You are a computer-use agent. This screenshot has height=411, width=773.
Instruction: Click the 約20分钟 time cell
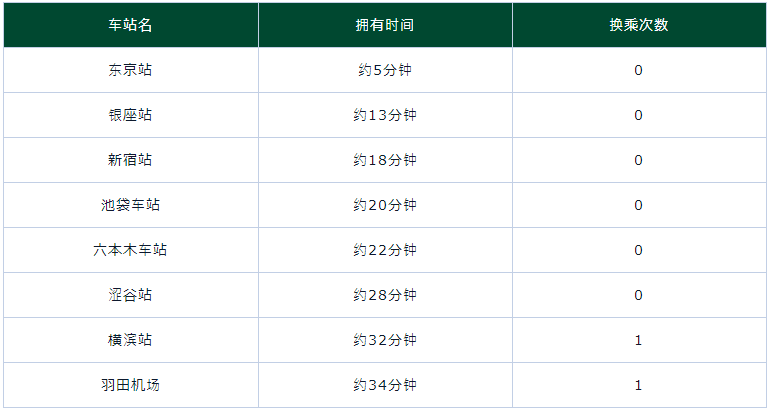click(x=385, y=205)
